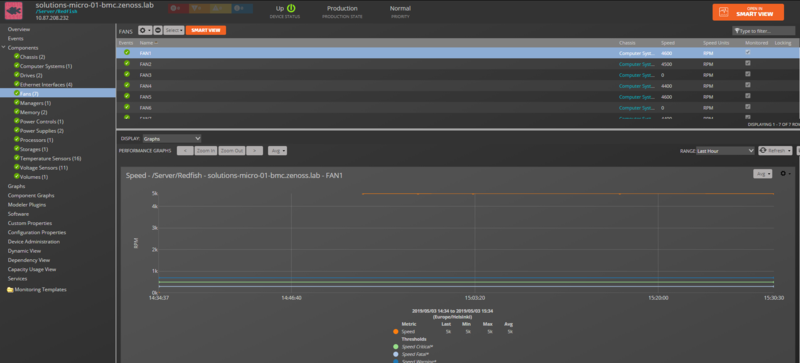Open Capacity Usage View in sidebar

[32, 269]
